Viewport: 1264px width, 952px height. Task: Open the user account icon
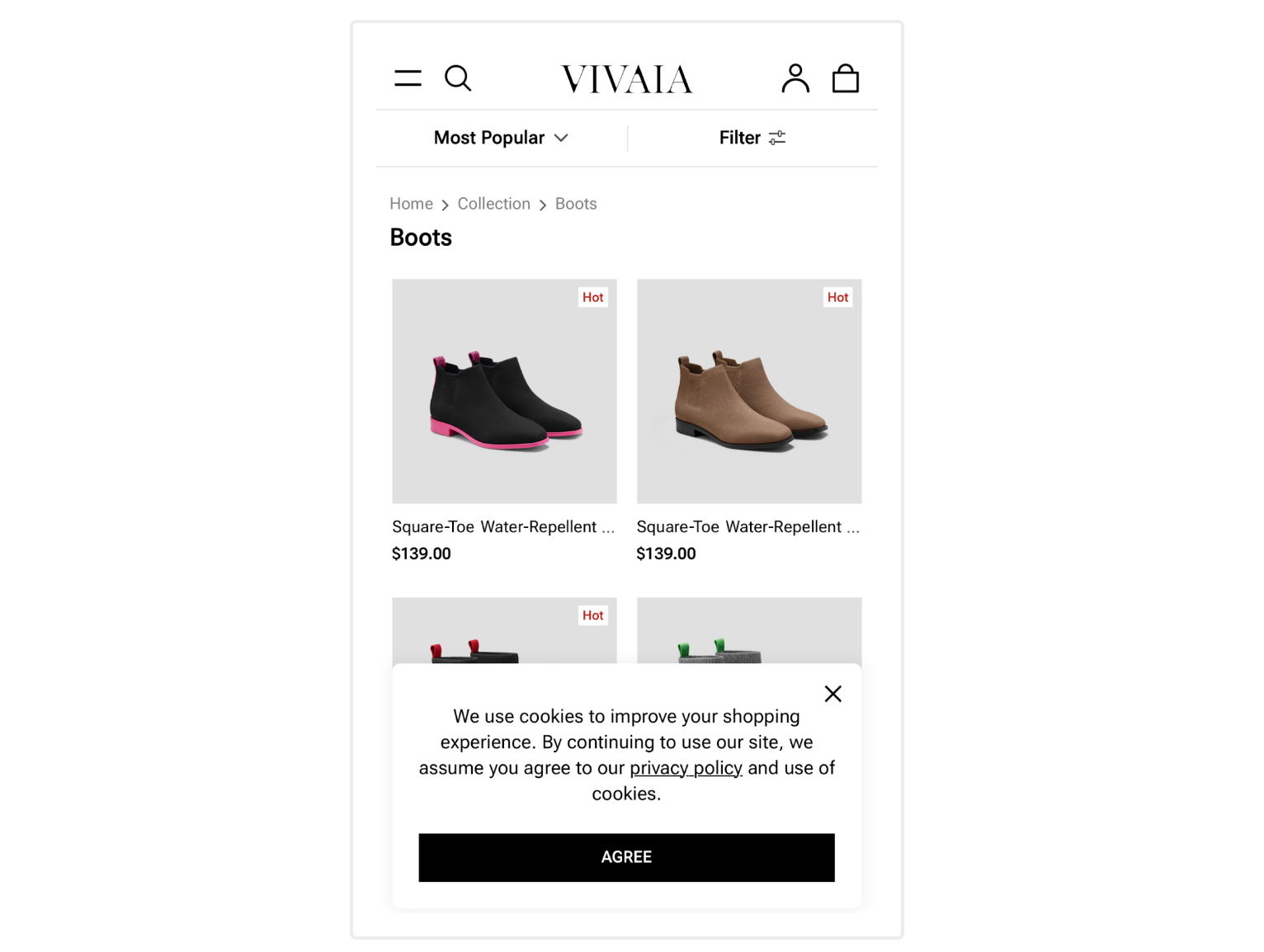(x=795, y=78)
